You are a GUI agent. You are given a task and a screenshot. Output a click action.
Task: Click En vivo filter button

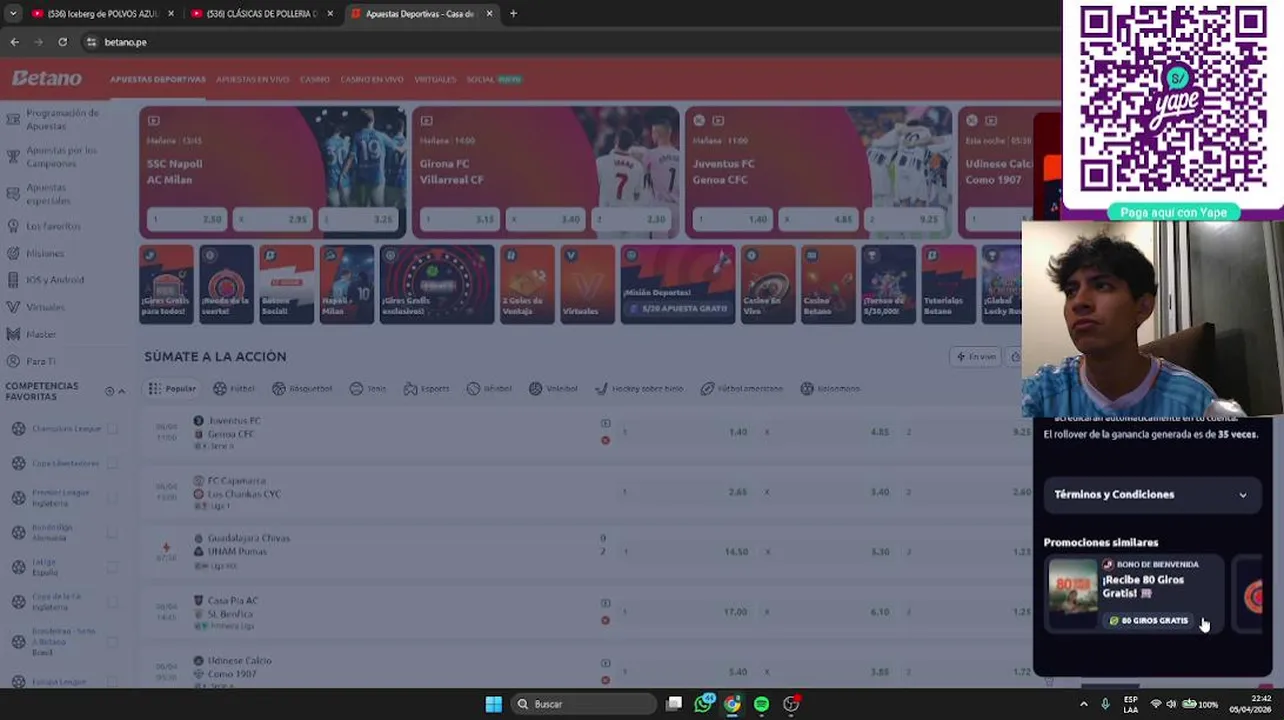975,357
